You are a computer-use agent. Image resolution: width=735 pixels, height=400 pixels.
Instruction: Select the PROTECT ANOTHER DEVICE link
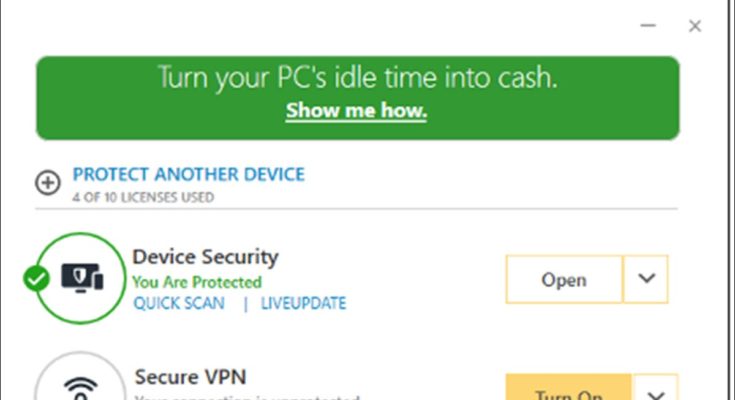[189, 175]
